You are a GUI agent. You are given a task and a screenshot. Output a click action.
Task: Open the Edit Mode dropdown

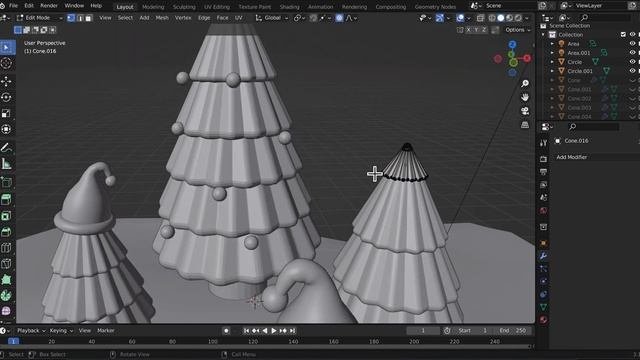[x=40, y=18]
